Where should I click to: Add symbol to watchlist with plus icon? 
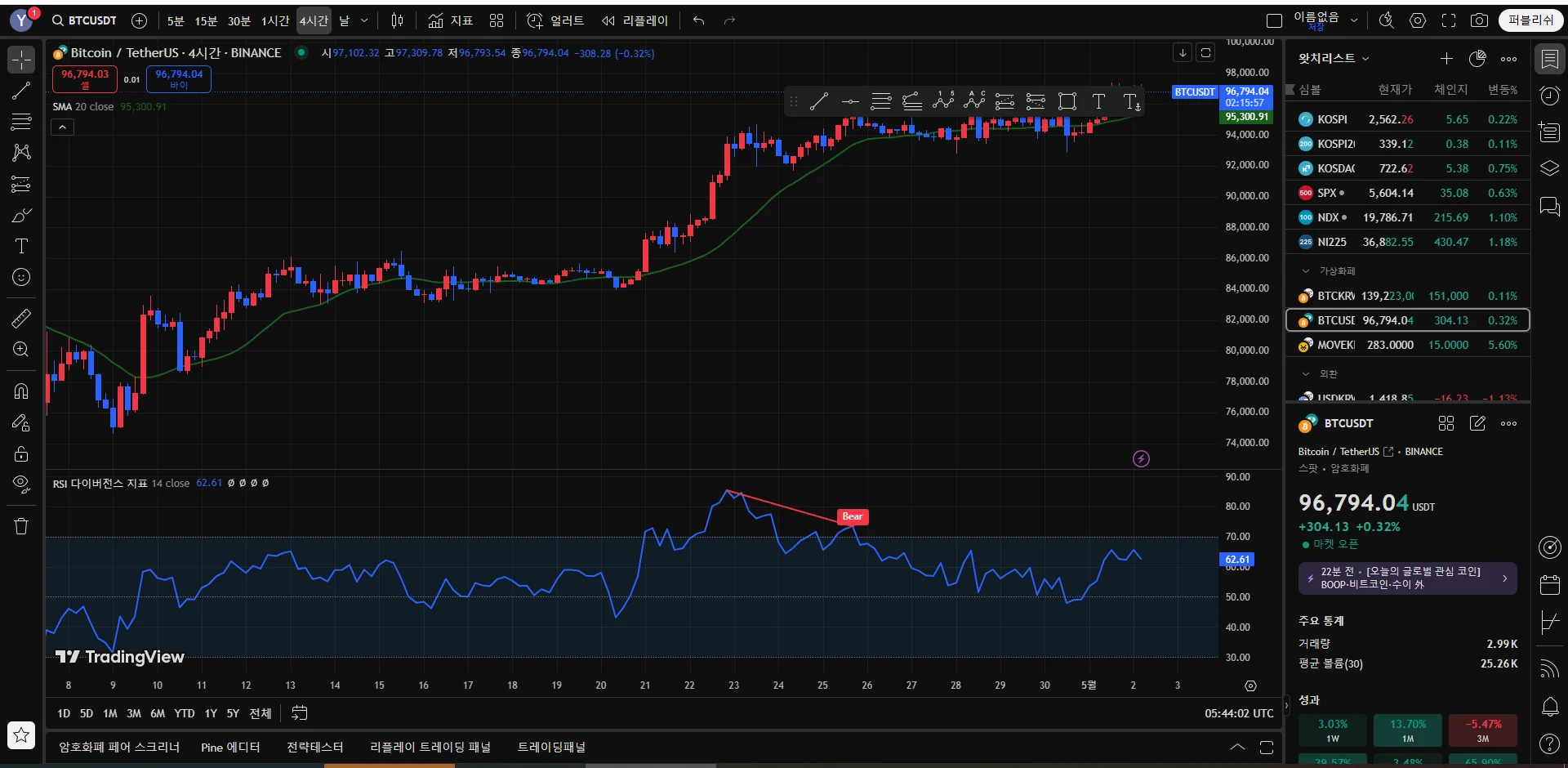[x=1446, y=58]
